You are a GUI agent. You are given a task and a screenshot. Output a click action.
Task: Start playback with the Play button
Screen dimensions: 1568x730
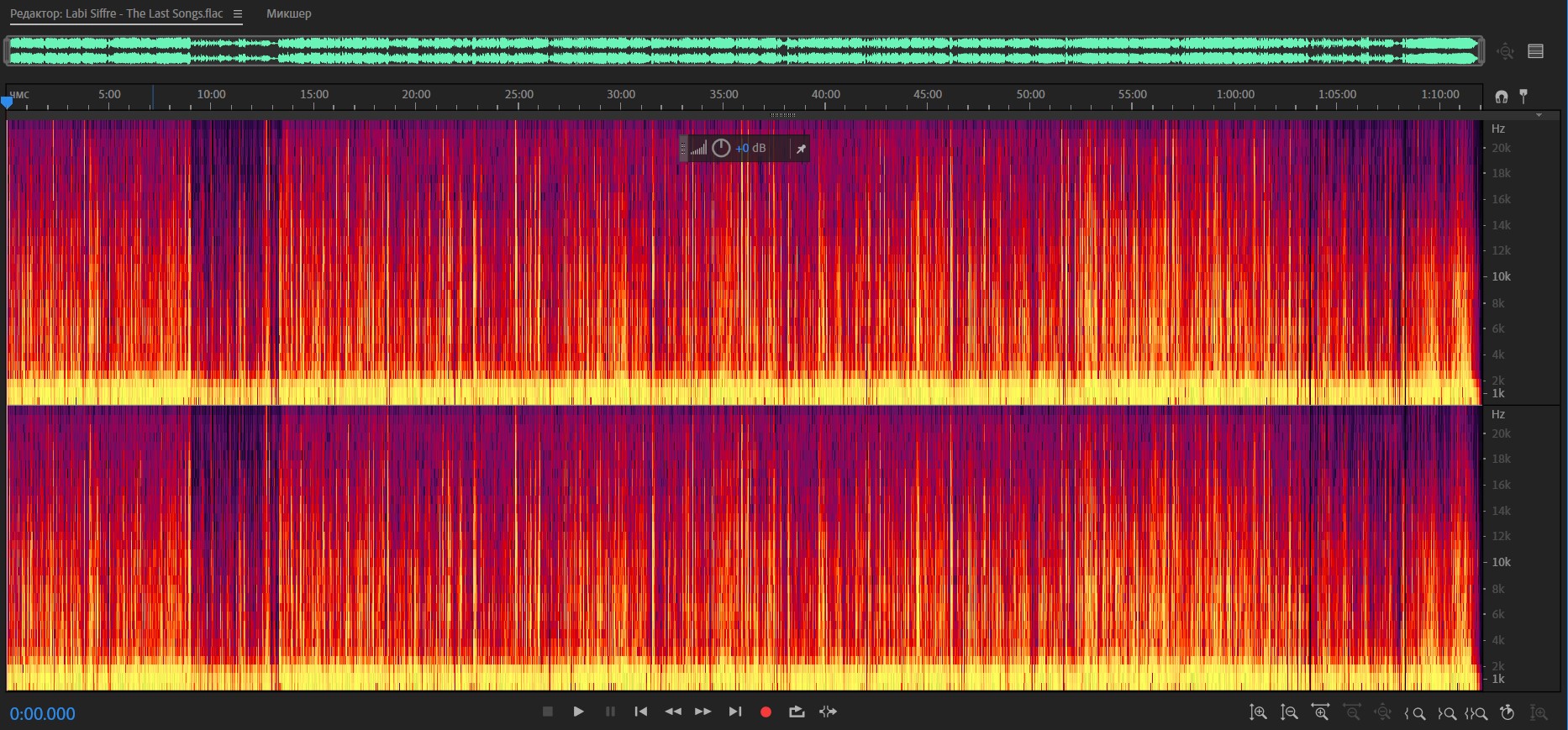(578, 712)
